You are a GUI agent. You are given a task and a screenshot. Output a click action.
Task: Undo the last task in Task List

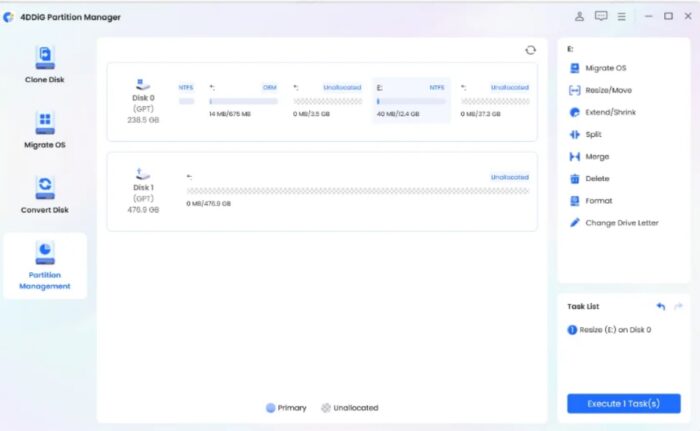pyautogui.click(x=661, y=306)
